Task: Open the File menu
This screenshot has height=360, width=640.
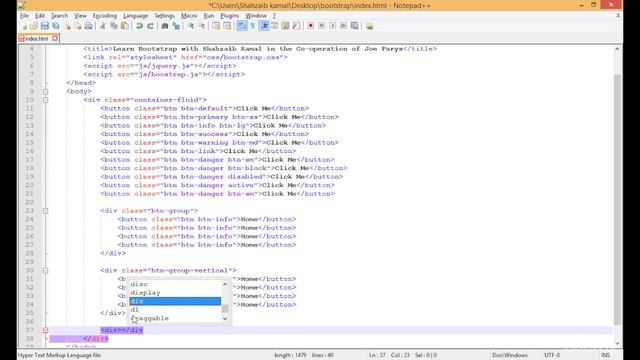Action: (x=24, y=16)
